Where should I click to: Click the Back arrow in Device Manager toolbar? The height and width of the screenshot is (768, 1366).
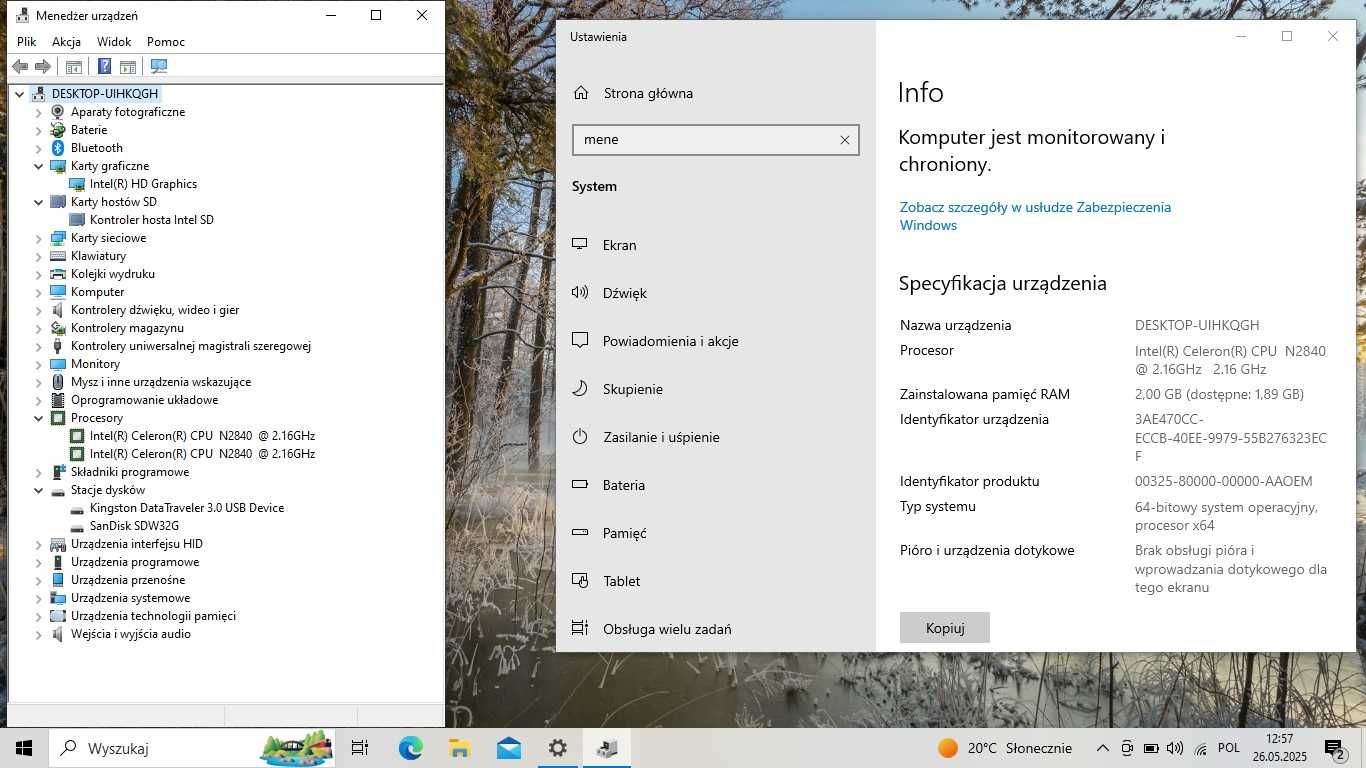20,67
